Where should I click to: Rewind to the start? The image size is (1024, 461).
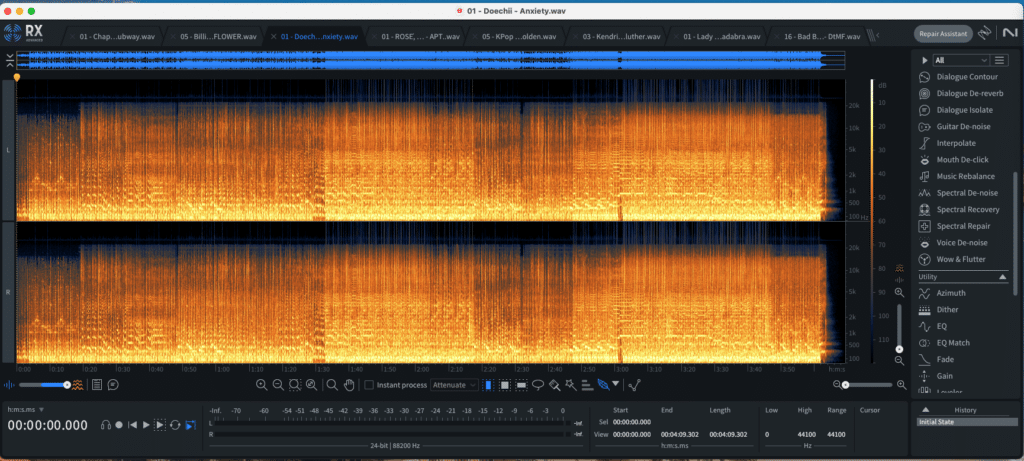coord(133,425)
